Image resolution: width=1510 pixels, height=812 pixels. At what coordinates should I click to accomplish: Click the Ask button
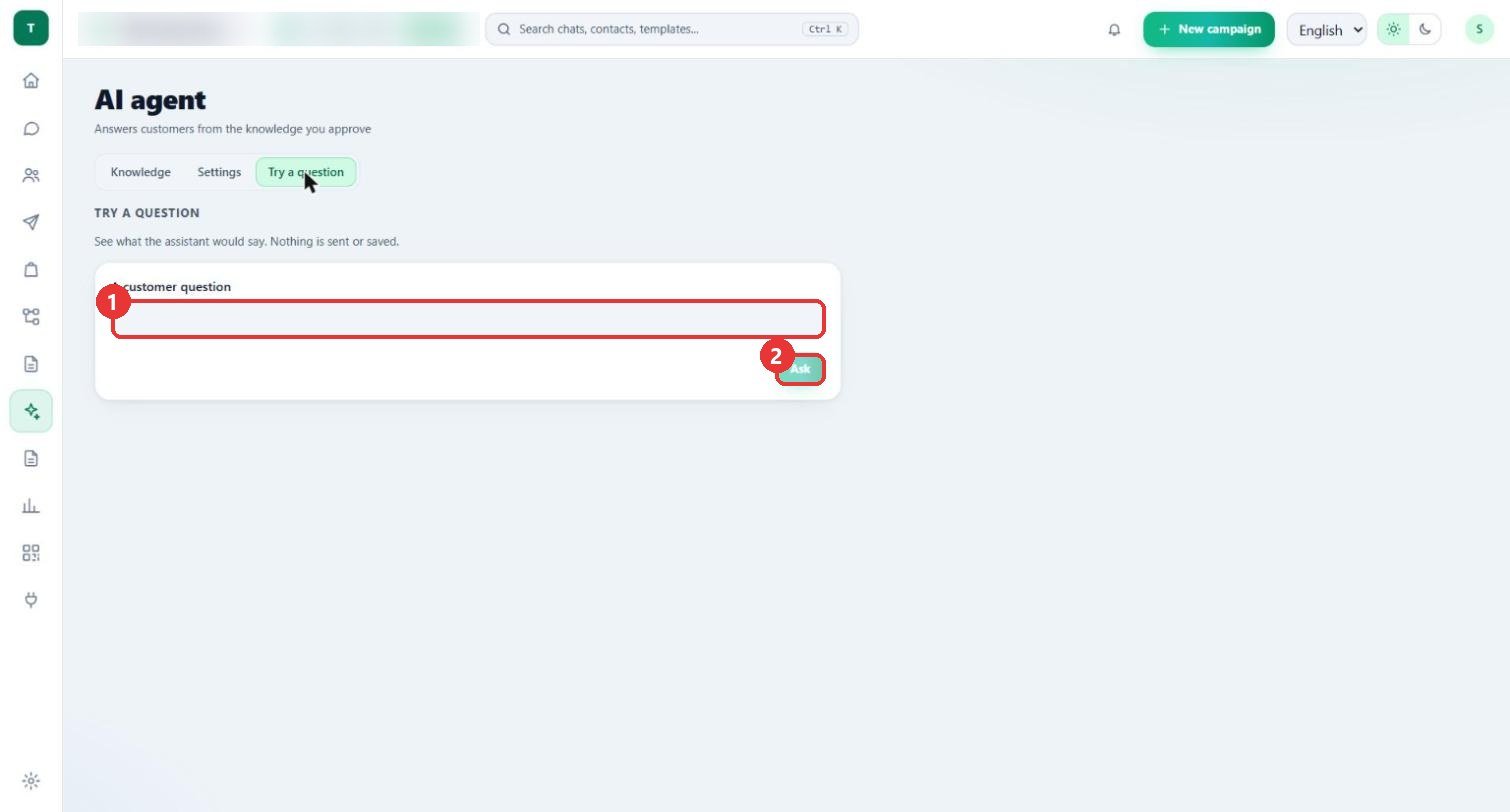point(800,369)
